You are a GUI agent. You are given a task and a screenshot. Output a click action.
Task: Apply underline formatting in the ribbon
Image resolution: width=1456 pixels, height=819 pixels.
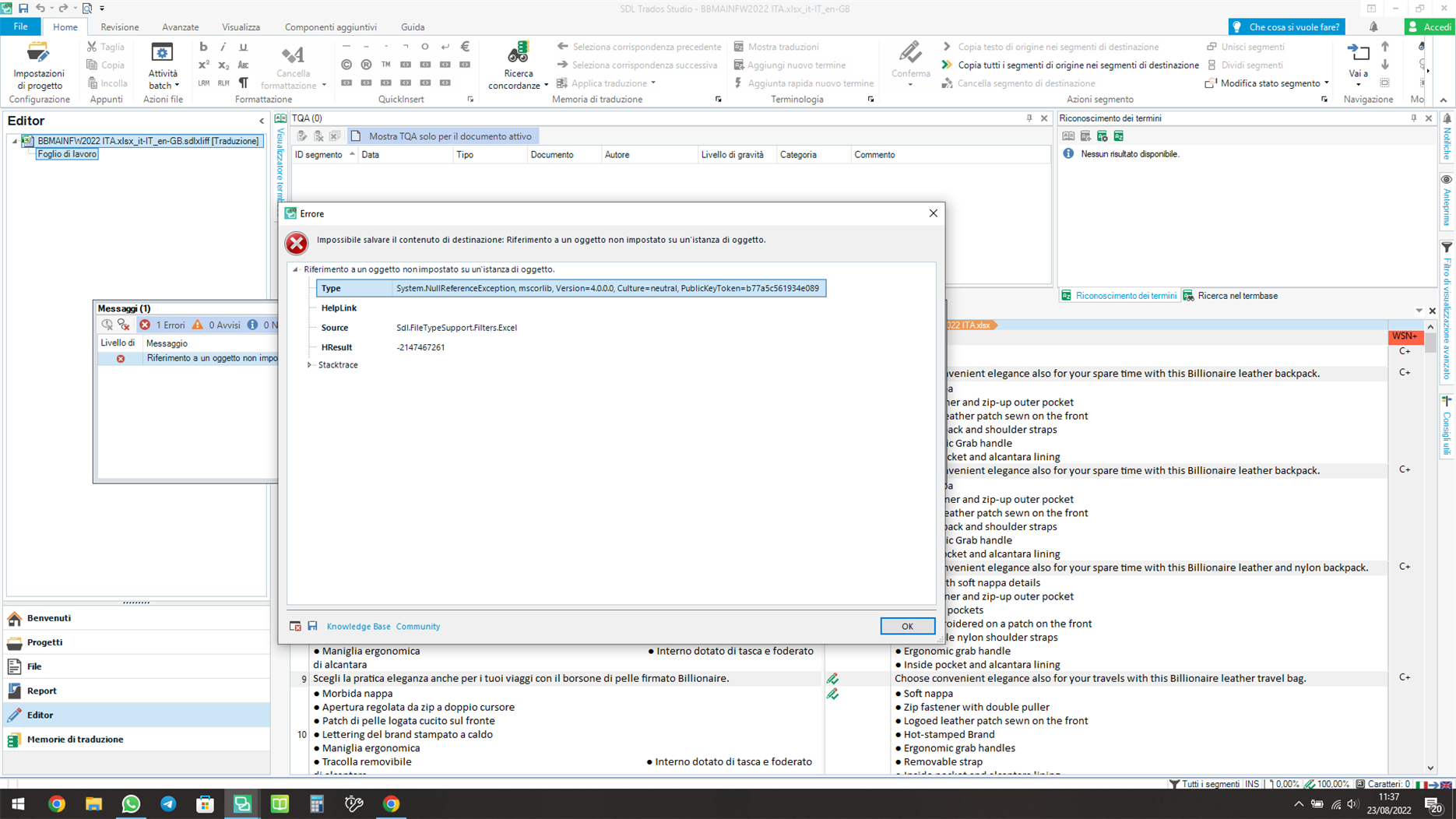pos(243,47)
